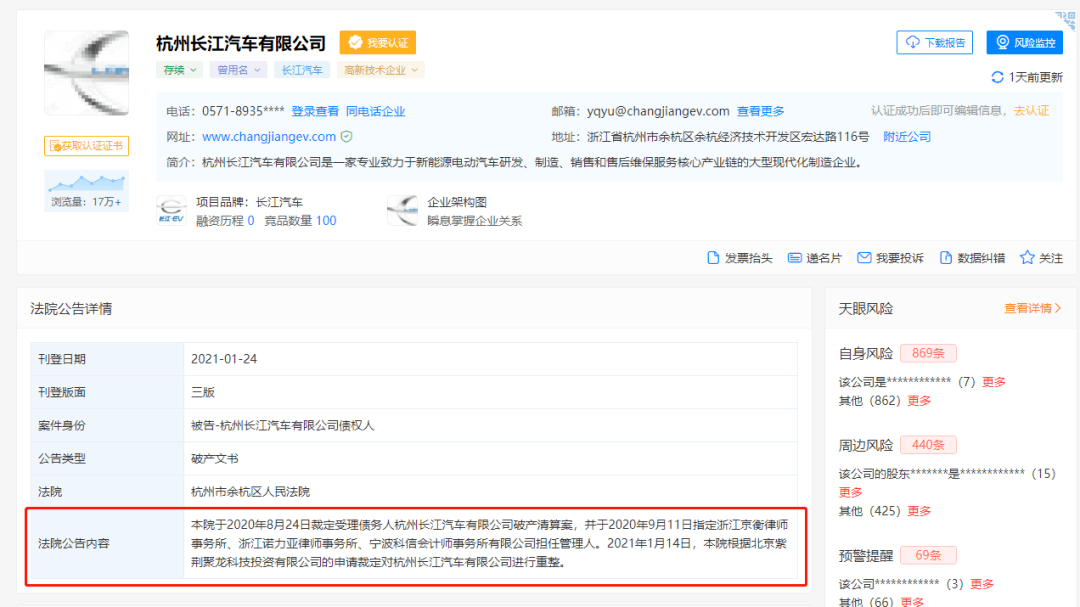Expand the 存续 status dropdown
The width and height of the screenshot is (1080, 607).
180,70
